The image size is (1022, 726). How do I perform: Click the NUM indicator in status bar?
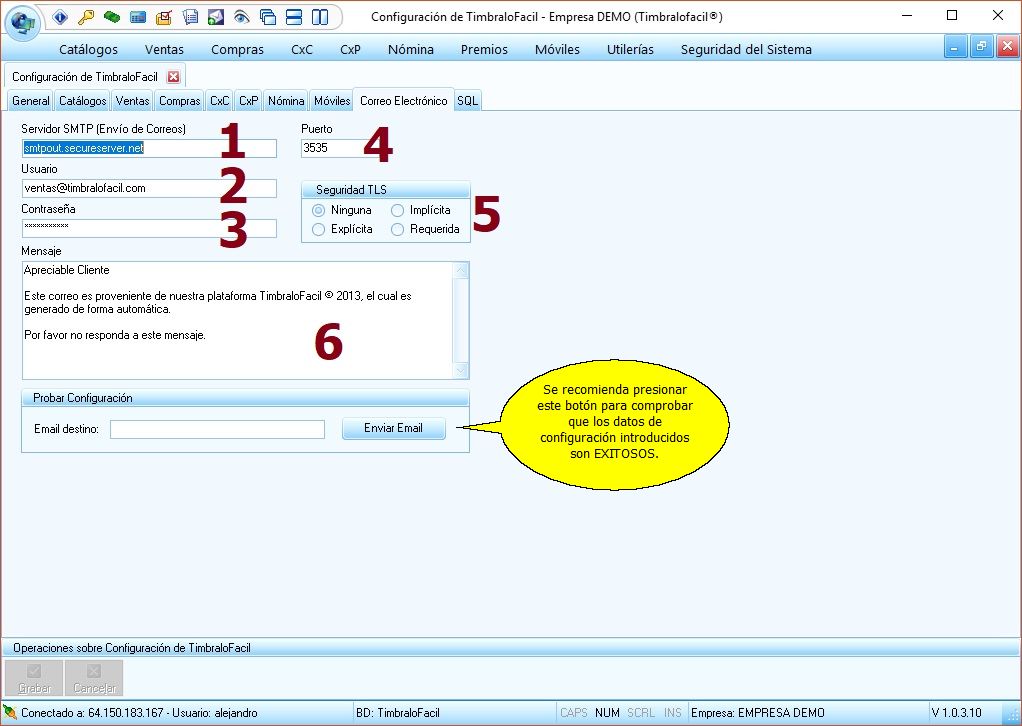click(x=607, y=713)
